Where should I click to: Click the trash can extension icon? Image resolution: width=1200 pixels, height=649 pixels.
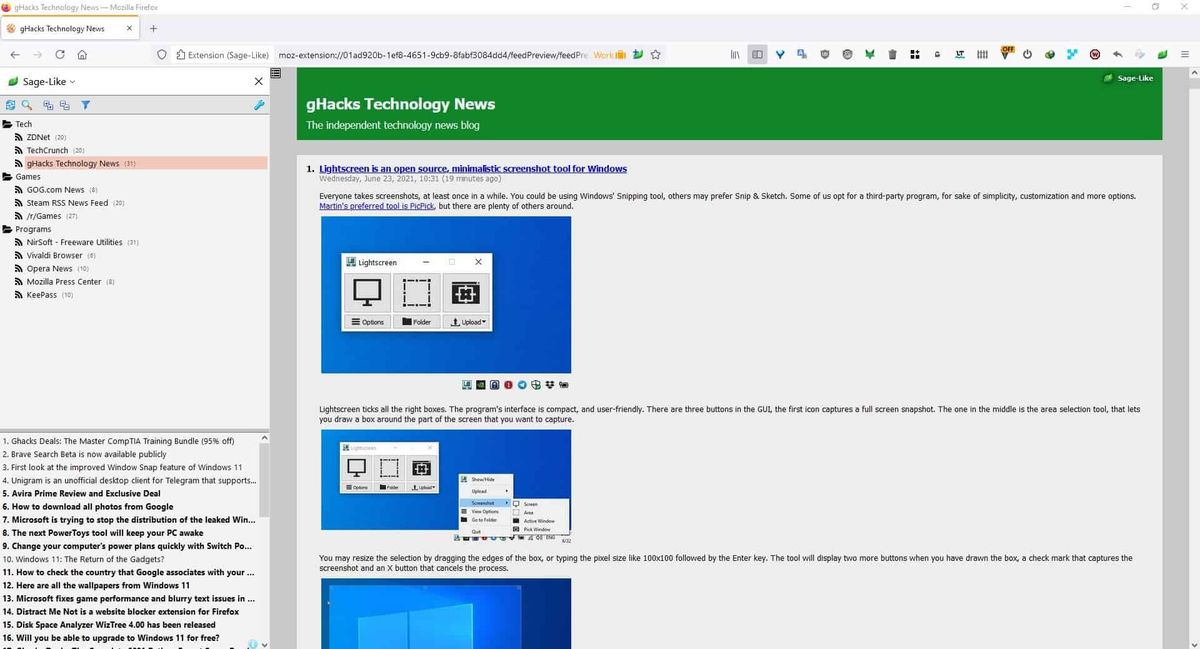click(x=893, y=54)
